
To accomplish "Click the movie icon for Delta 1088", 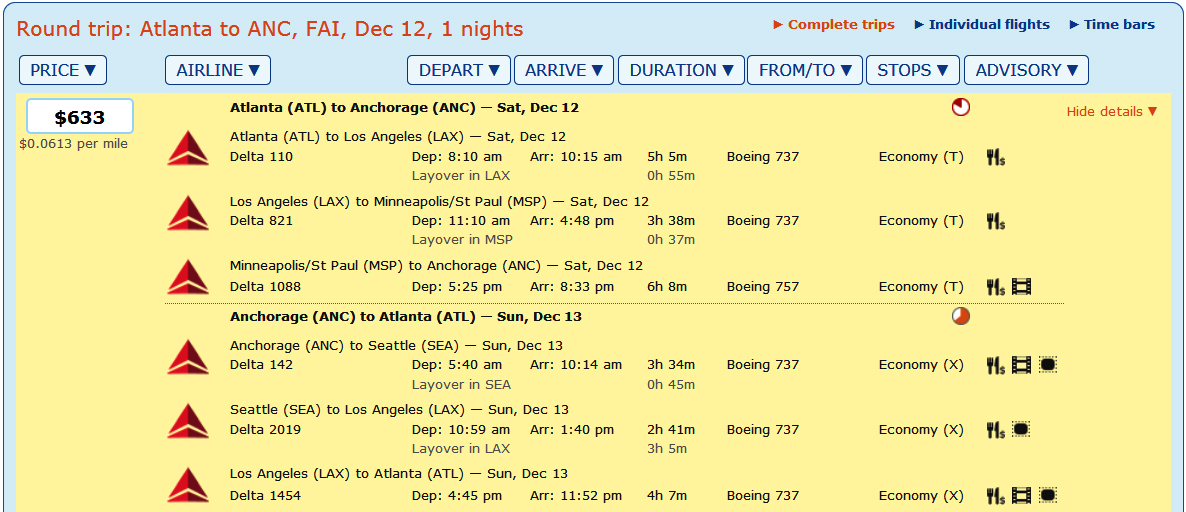I will click(1021, 287).
